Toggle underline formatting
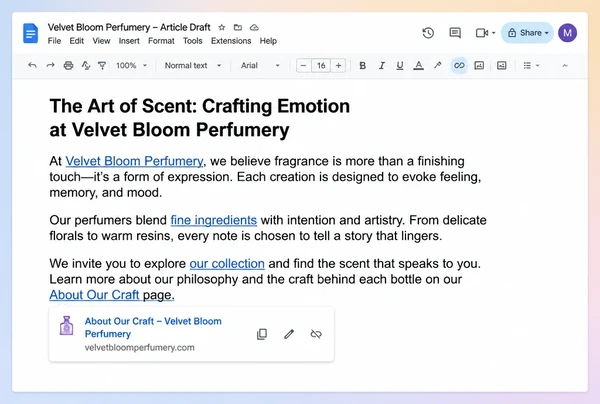 point(400,65)
